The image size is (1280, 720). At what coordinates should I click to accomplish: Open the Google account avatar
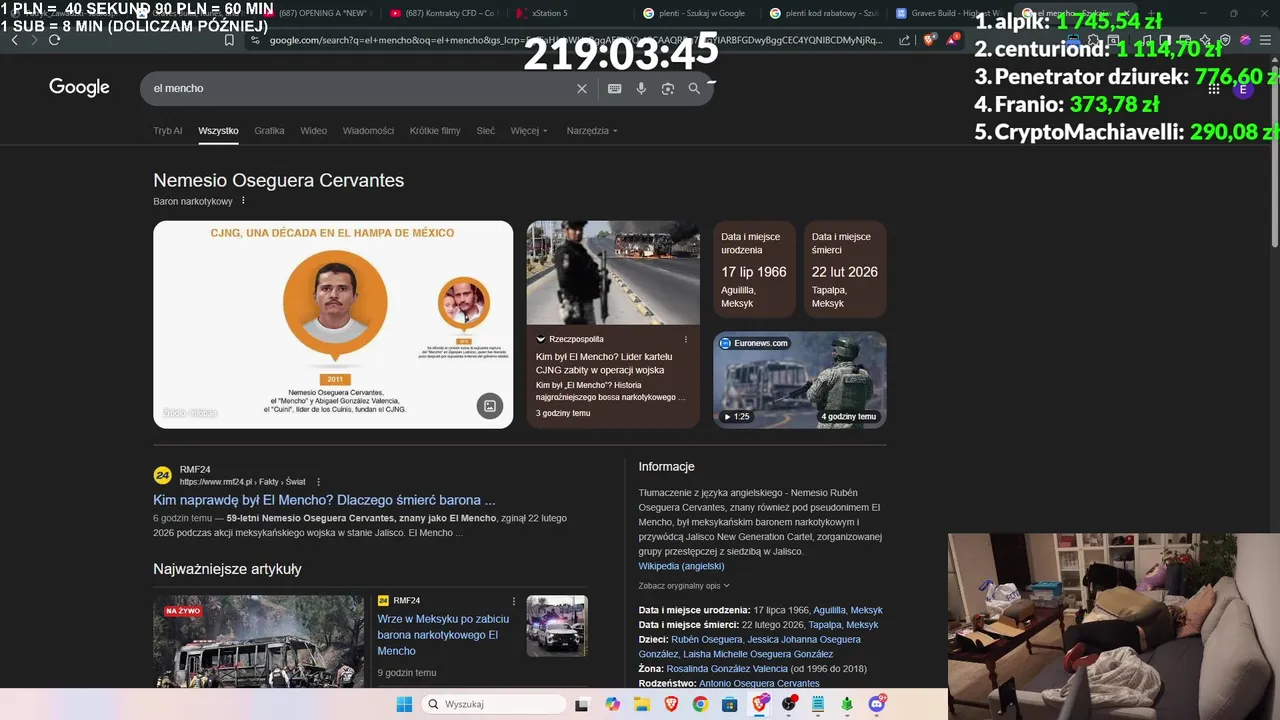(x=1243, y=89)
